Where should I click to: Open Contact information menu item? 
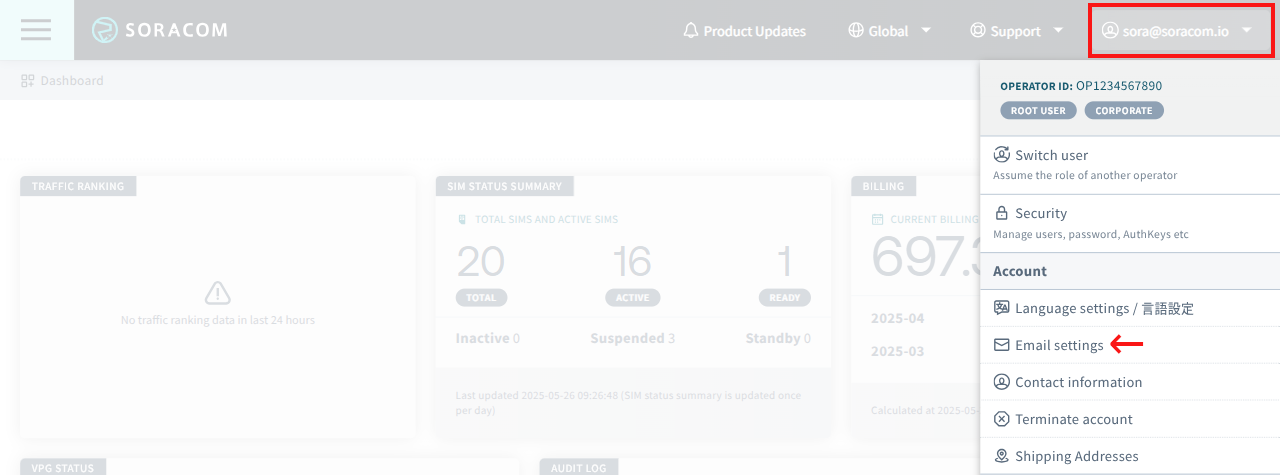[1078, 382]
